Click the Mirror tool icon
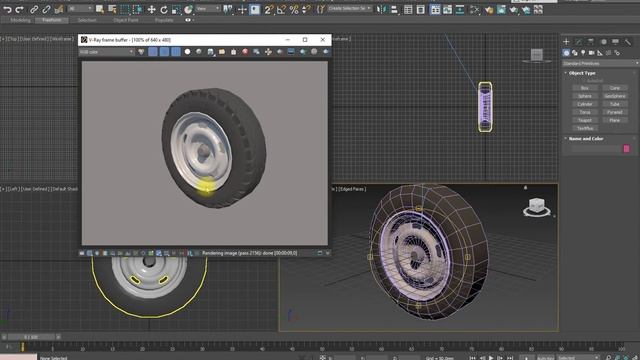The image size is (640, 360). click(381, 9)
